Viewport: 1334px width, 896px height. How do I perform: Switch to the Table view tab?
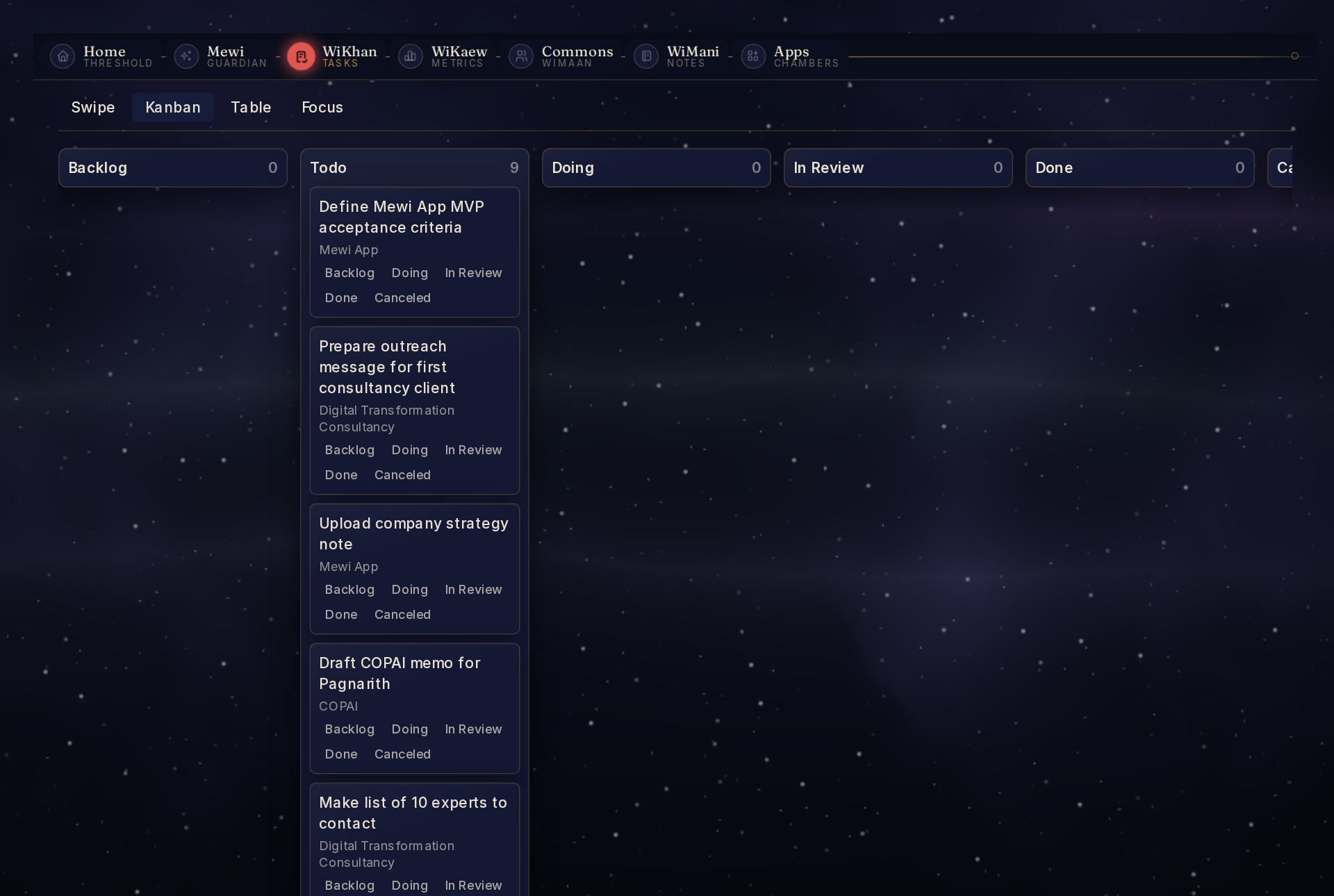251,107
